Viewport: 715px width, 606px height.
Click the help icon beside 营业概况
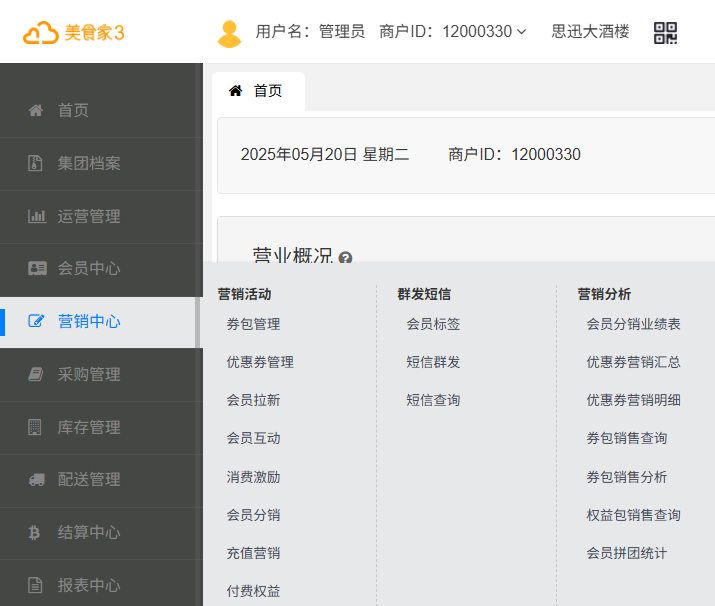pos(346,258)
